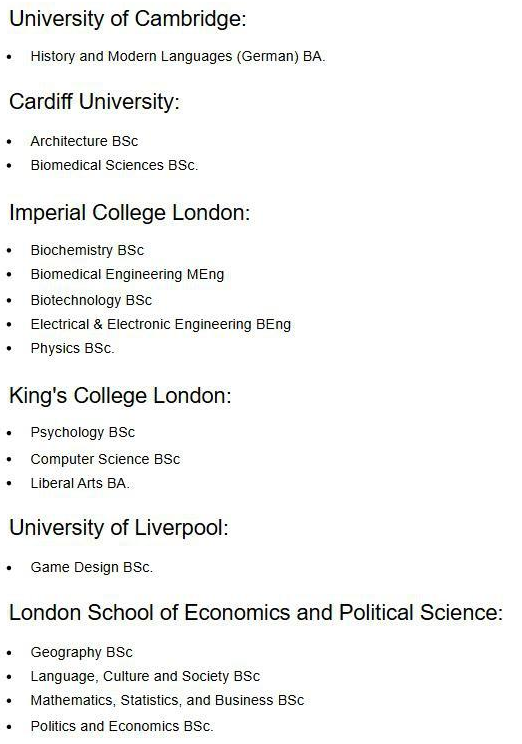Select Psychology BSc list item

[83, 432]
